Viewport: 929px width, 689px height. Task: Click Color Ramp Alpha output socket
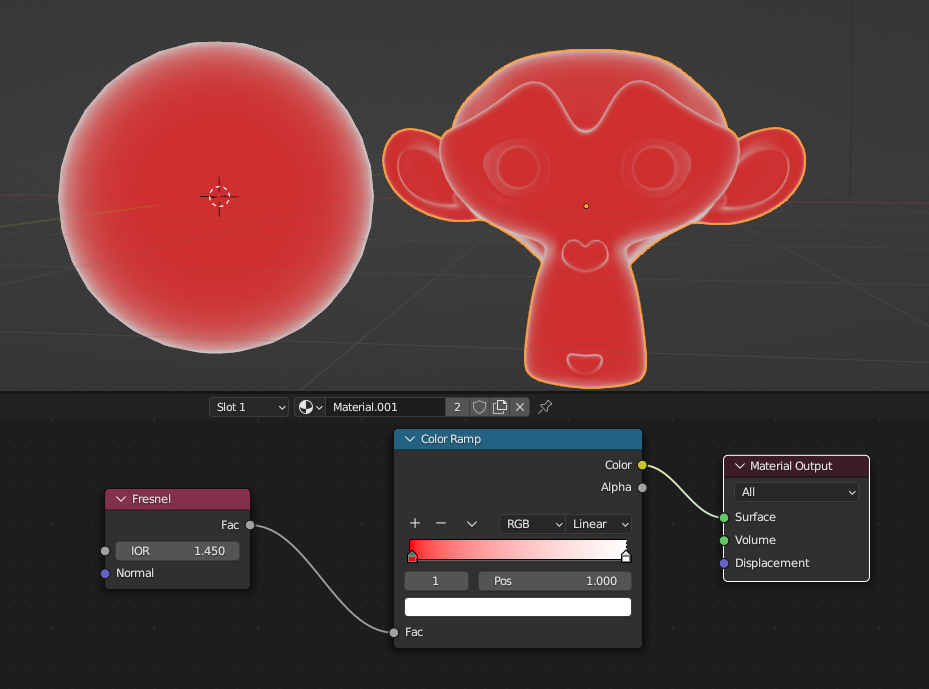pyautogui.click(x=642, y=488)
